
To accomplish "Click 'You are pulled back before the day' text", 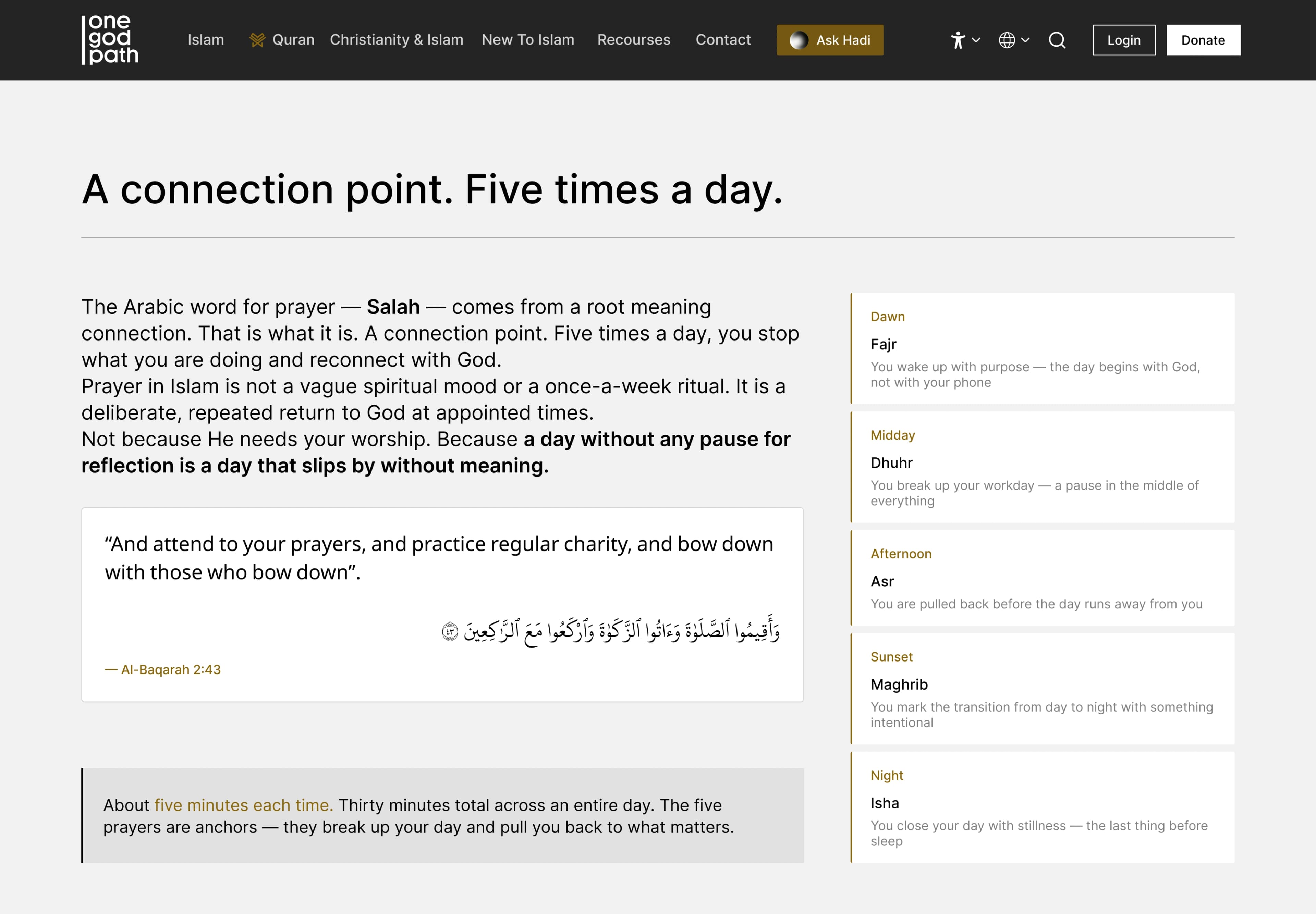I will (x=1036, y=604).
